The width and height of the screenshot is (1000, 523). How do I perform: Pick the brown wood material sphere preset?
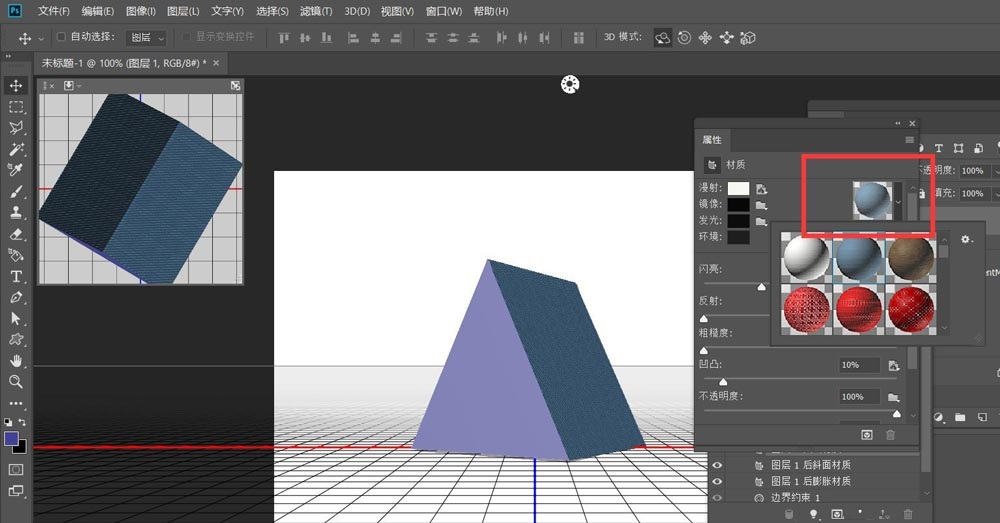pos(911,257)
